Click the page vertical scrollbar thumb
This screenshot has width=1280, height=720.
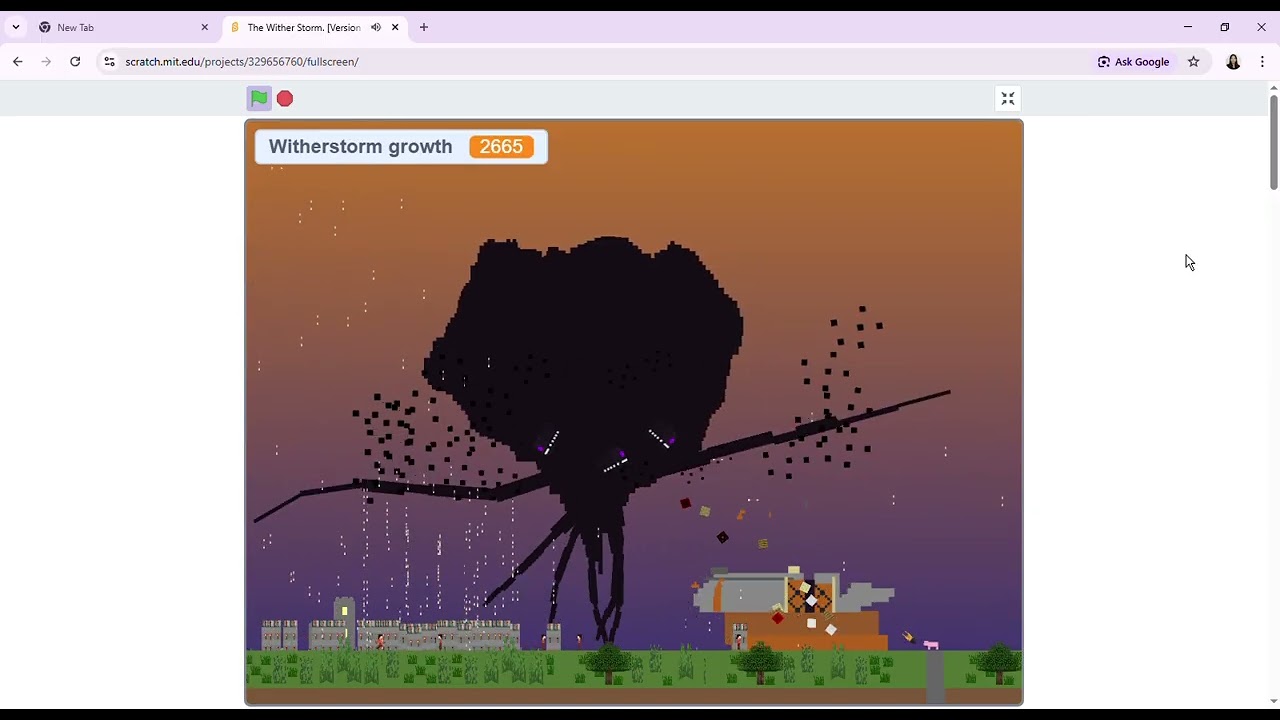(x=1273, y=142)
